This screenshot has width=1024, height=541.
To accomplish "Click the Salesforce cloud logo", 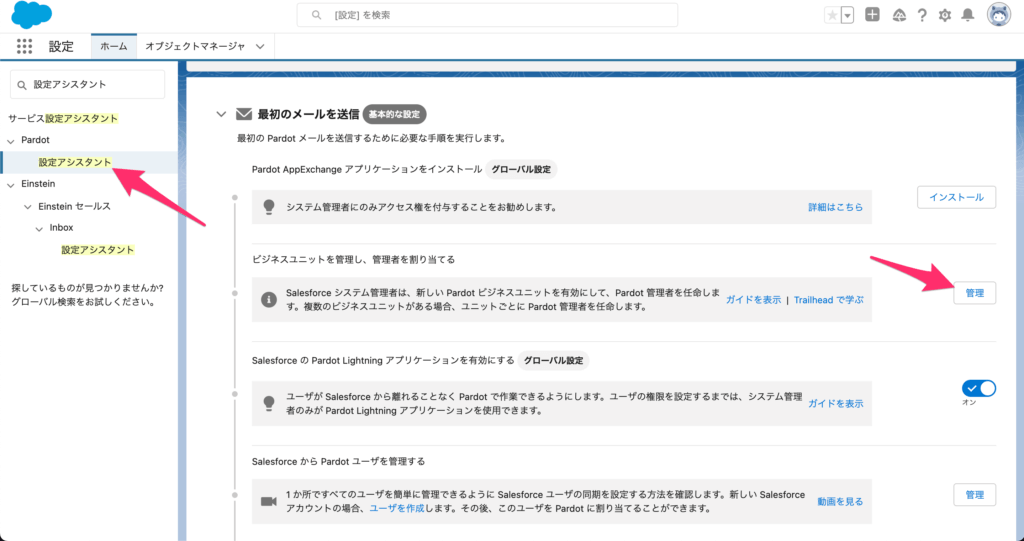I will (x=32, y=15).
